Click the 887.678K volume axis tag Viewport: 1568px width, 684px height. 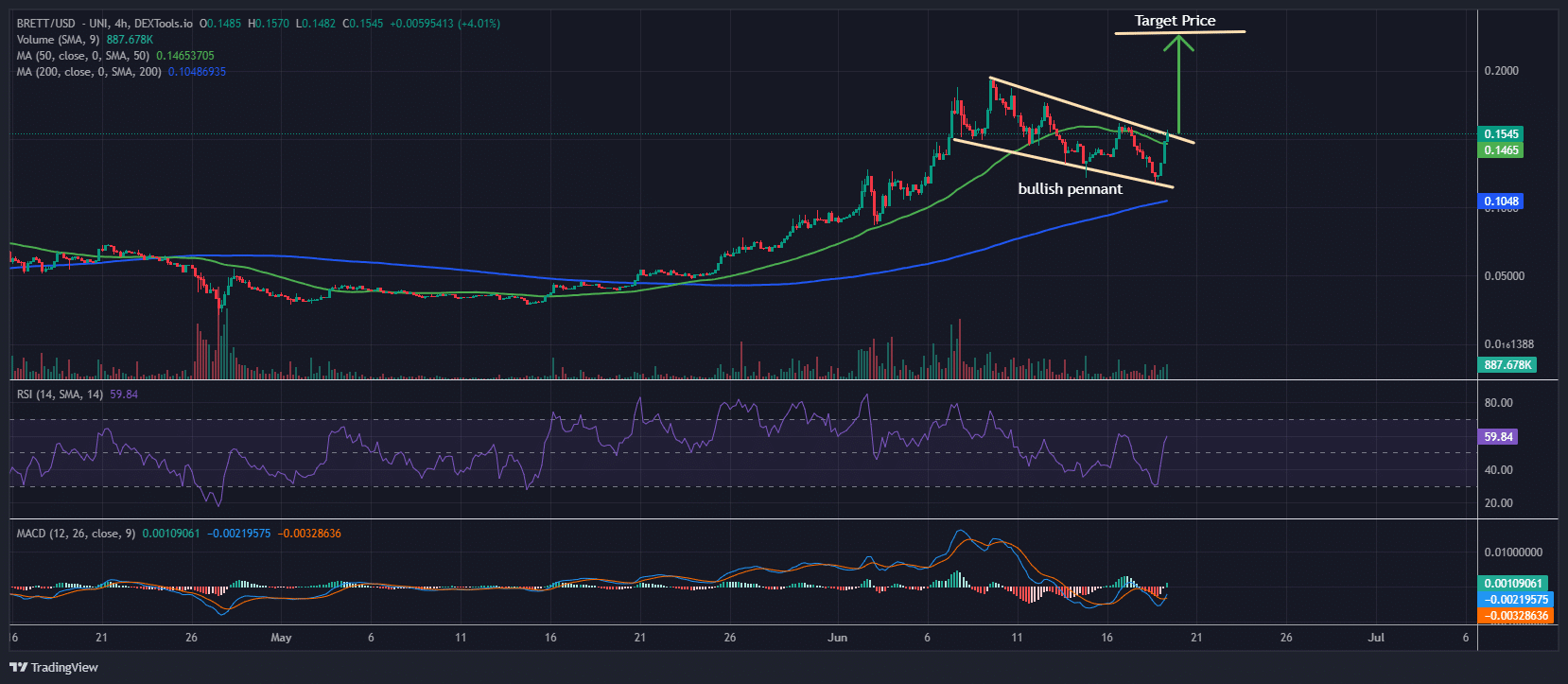[1507, 365]
